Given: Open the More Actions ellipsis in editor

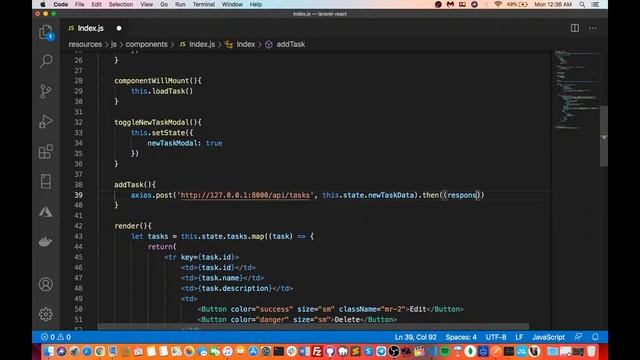Looking at the screenshot, I should click(x=593, y=28).
